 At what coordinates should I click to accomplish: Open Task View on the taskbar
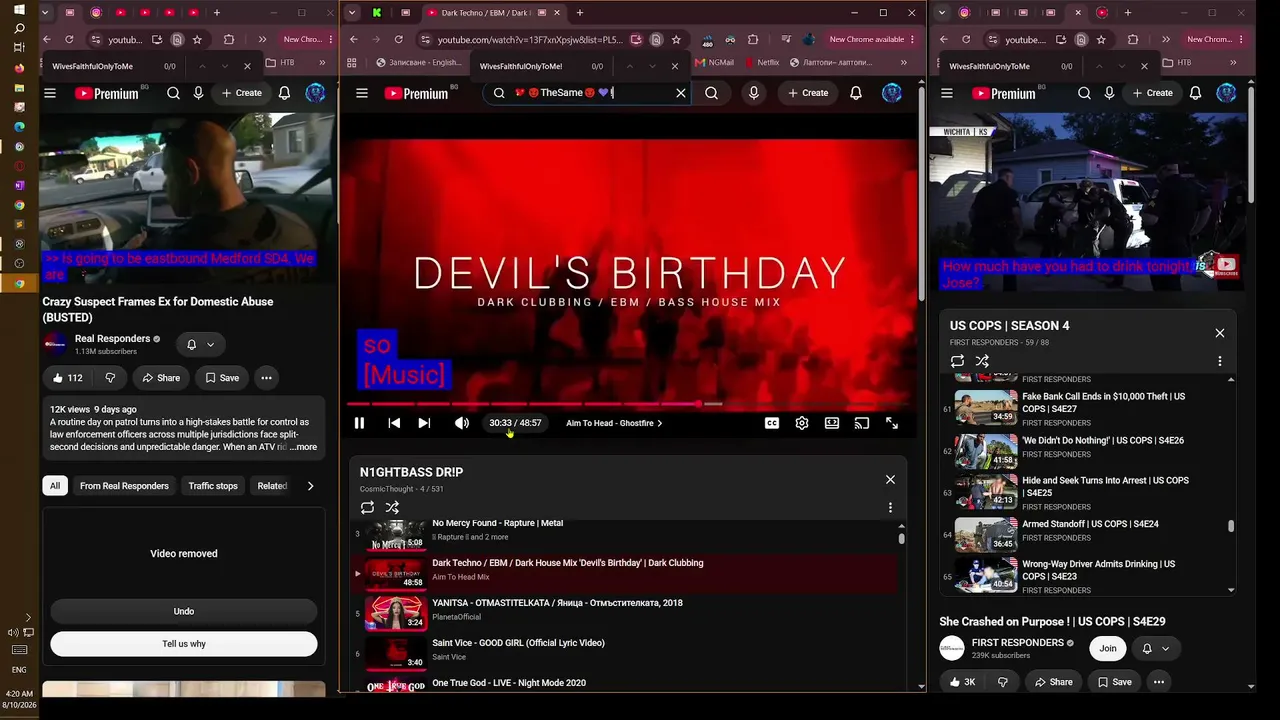tap(19, 48)
